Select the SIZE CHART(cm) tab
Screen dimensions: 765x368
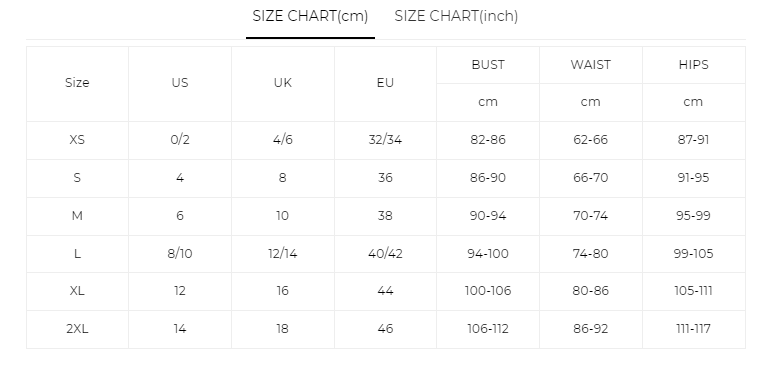[x=310, y=17]
